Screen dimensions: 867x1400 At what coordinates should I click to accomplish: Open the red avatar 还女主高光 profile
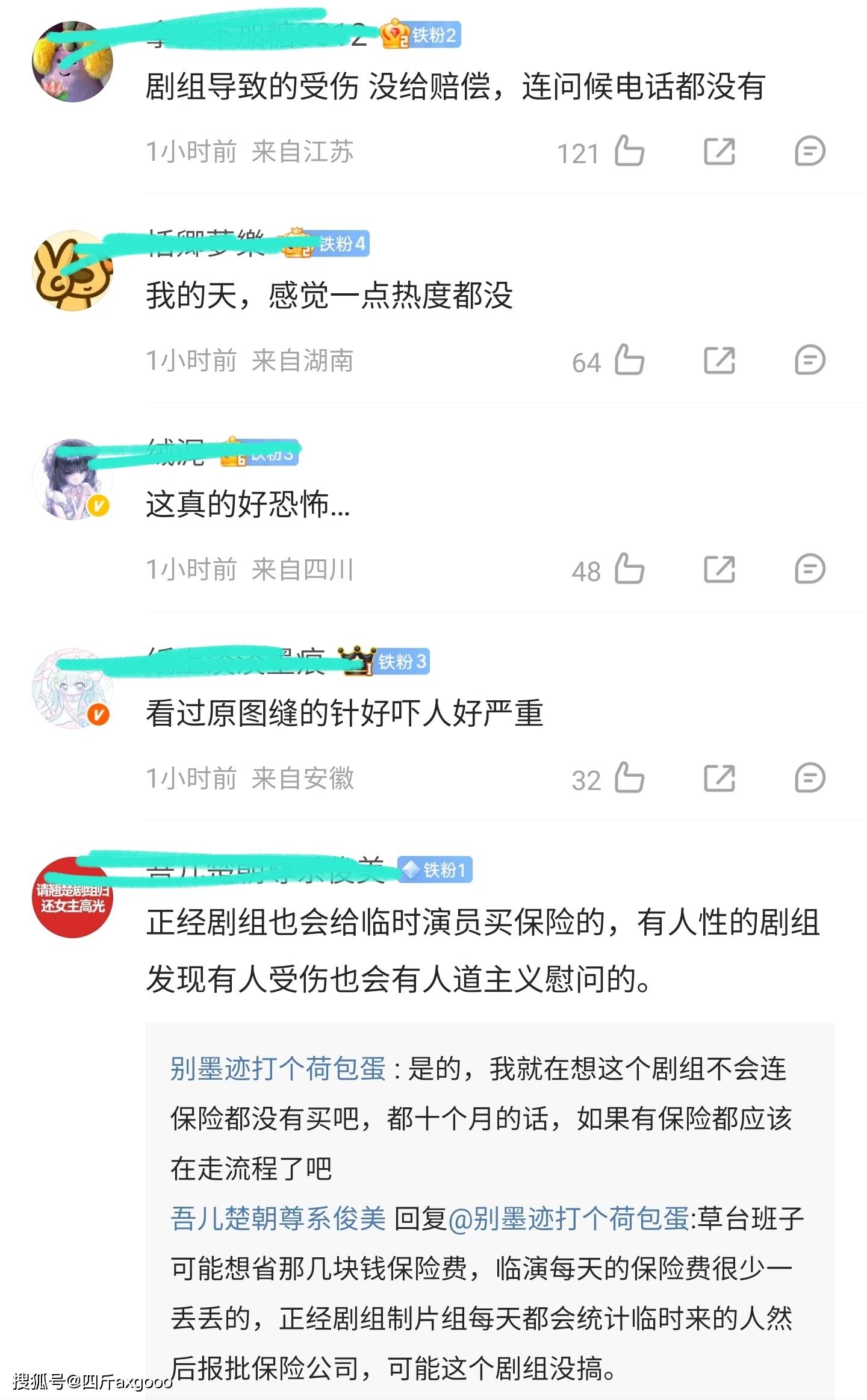point(73,897)
